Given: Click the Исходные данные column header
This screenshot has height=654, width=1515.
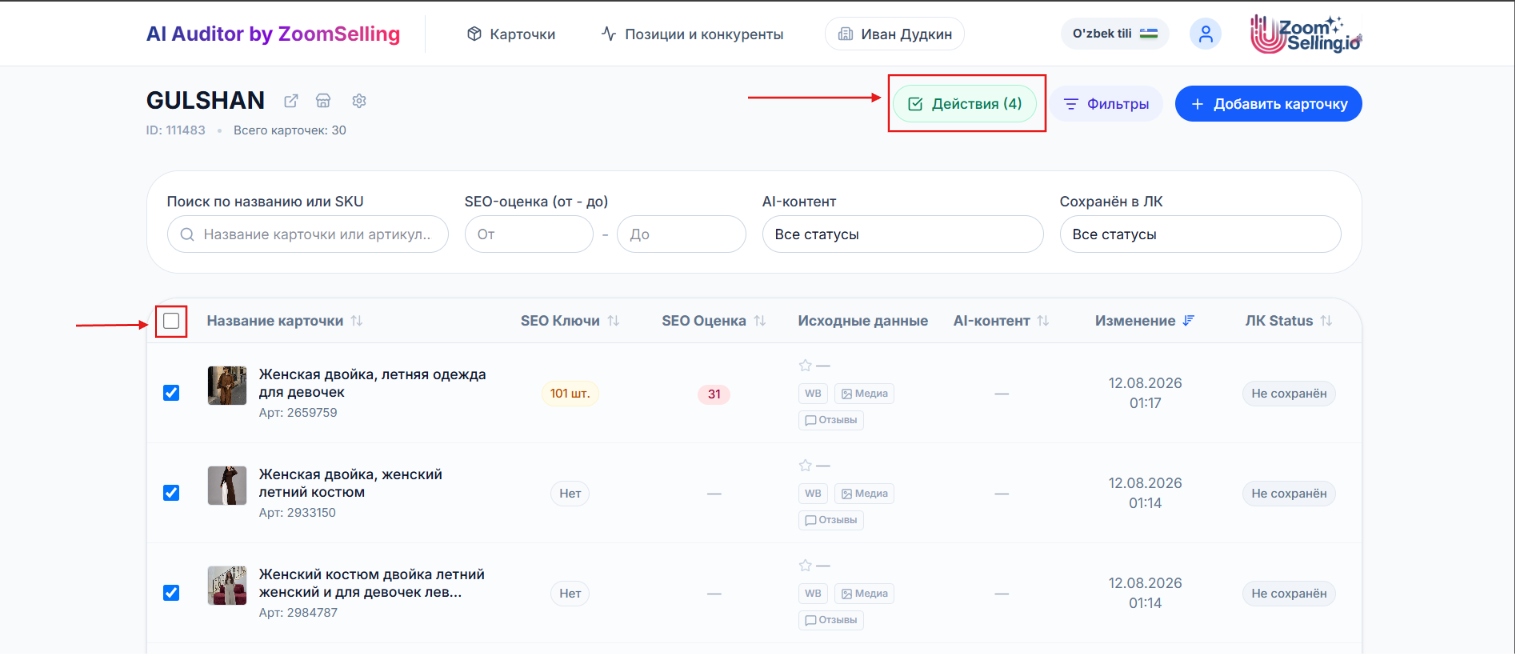Looking at the screenshot, I should click(863, 321).
